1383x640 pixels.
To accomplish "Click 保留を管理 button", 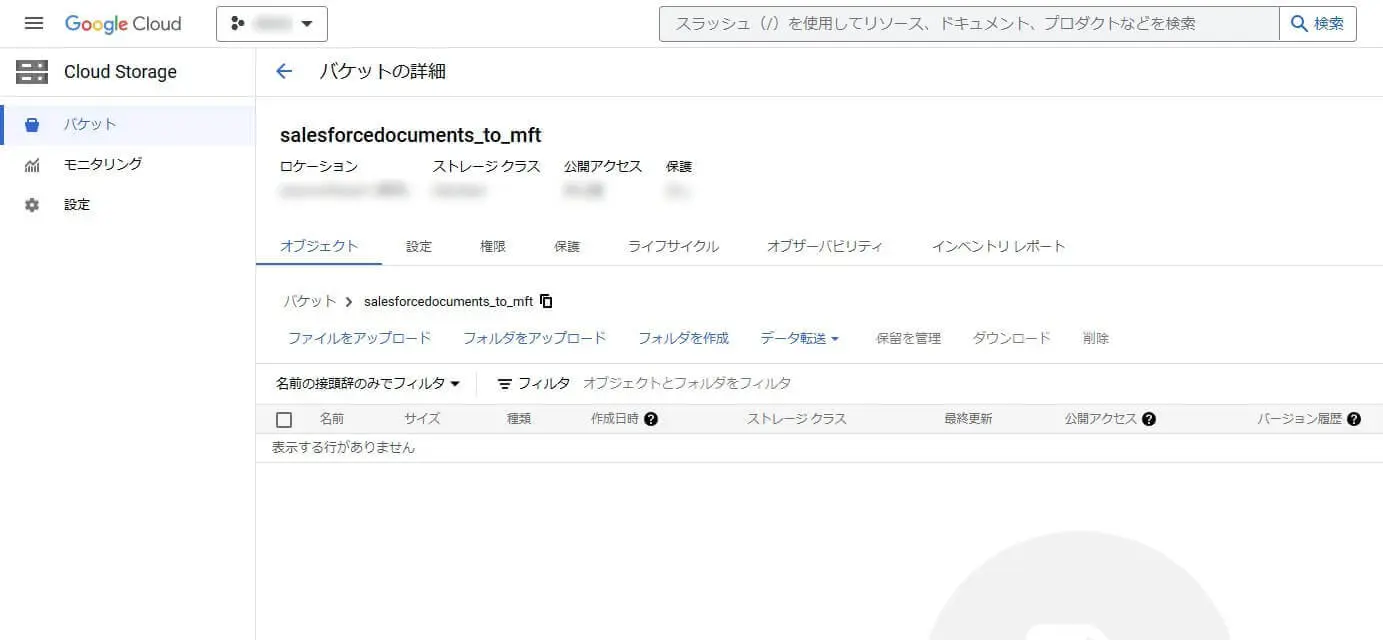I will pos(908,338).
